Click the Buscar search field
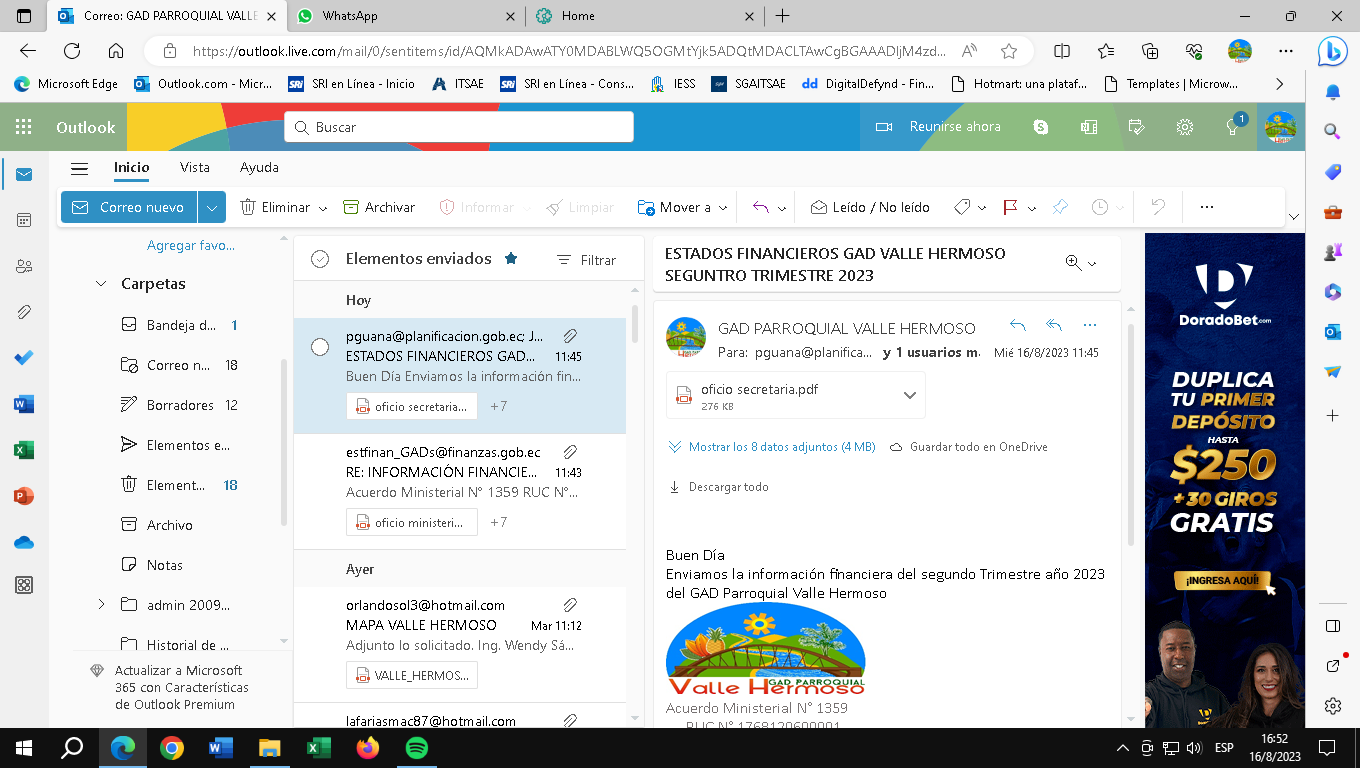Image resolution: width=1360 pixels, height=768 pixels. pyautogui.click(x=460, y=127)
